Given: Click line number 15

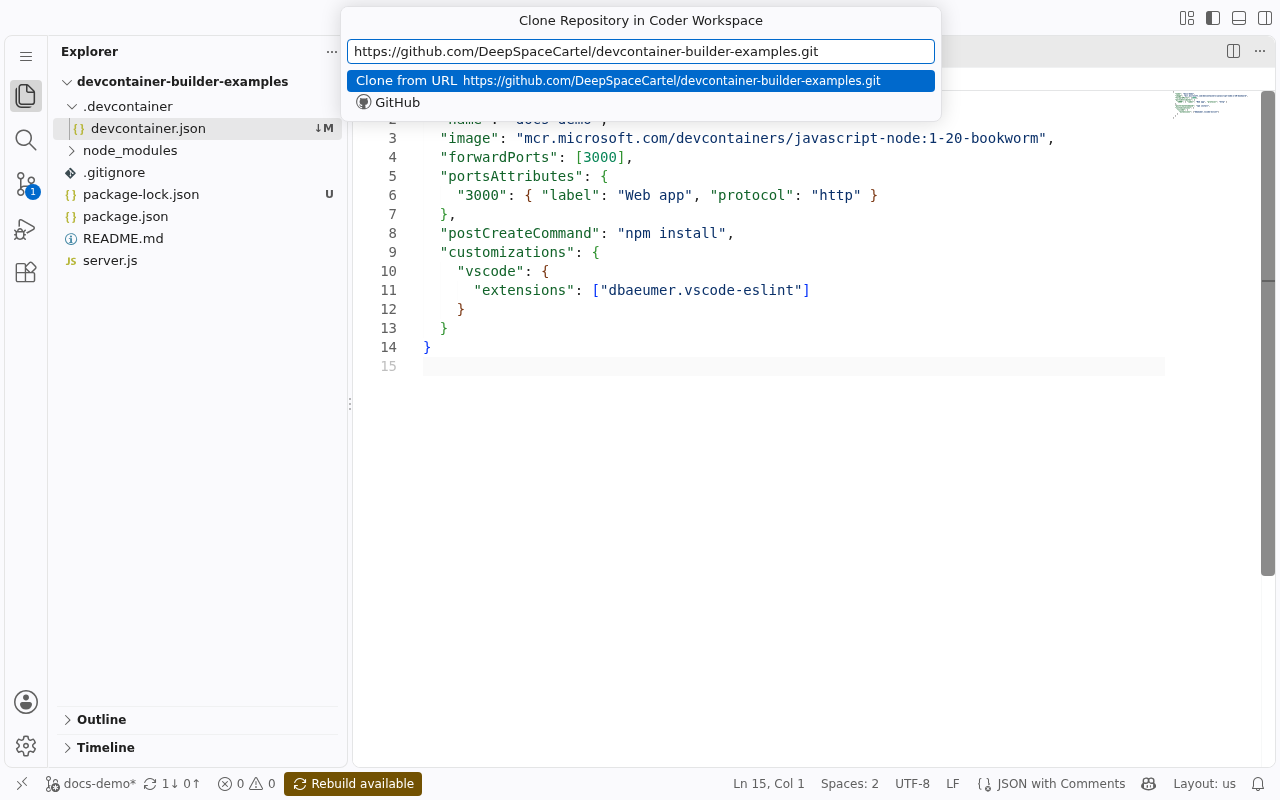Looking at the screenshot, I should coord(388,366).
